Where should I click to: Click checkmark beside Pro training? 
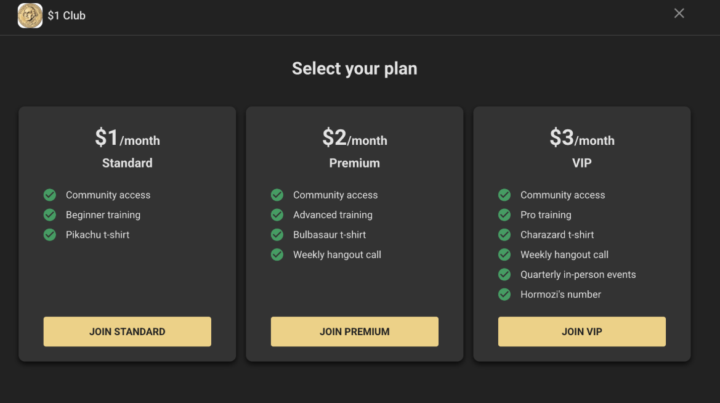tap(504, 215)
